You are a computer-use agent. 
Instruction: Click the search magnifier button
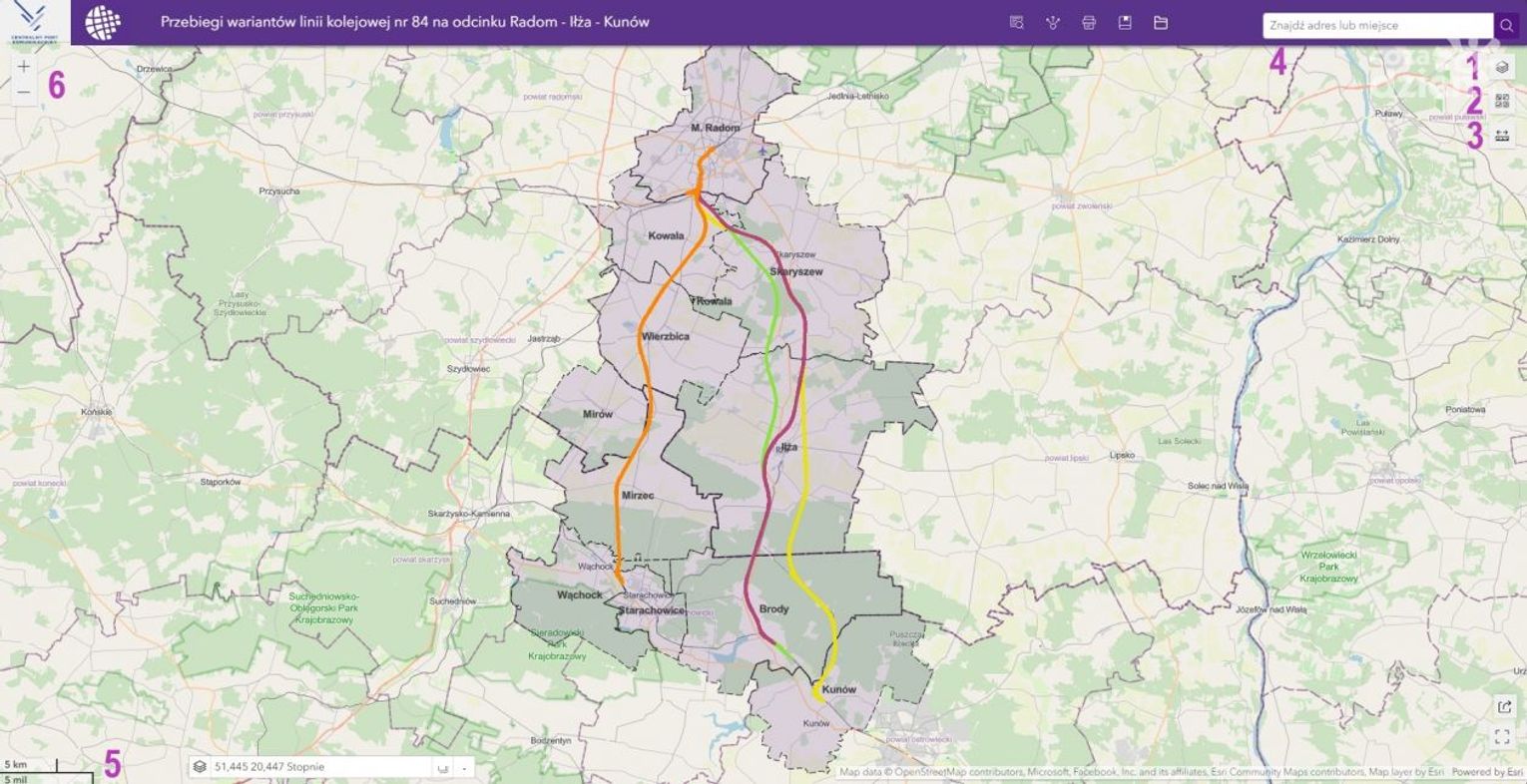pos(1506,25)
